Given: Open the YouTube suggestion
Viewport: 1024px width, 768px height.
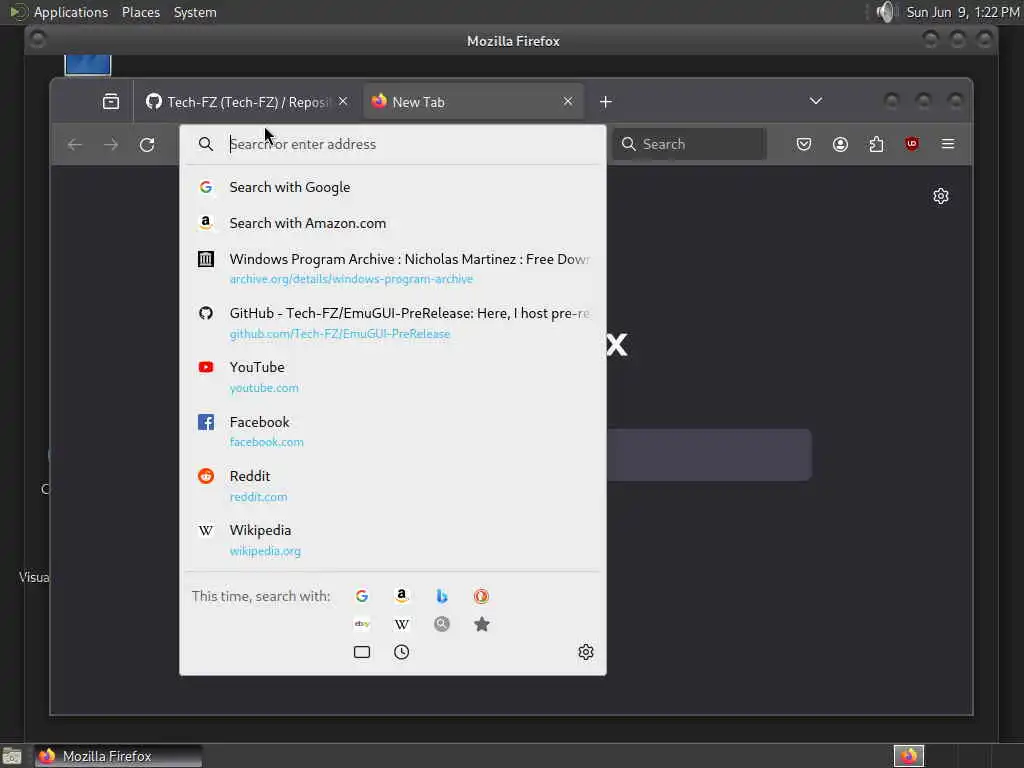Looking at the screenshot, I should pos(392,377).
